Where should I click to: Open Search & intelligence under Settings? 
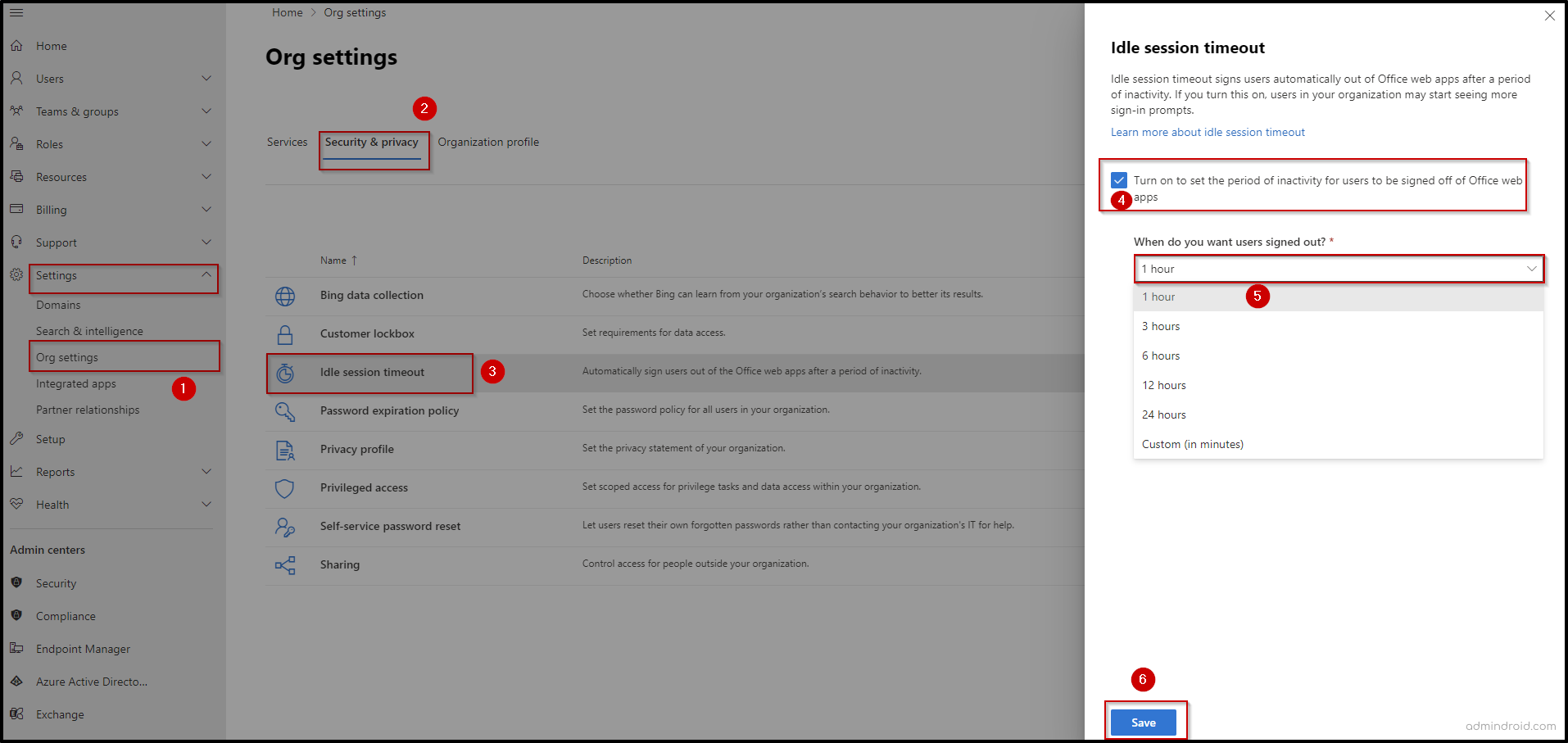click(89, 331)
